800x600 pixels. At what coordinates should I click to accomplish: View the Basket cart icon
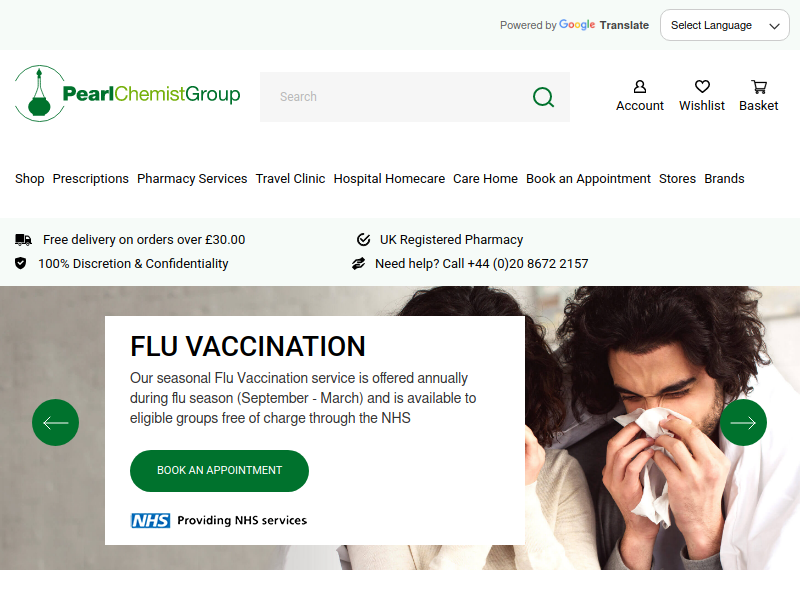pyautogui.click(x=759, y=87)
